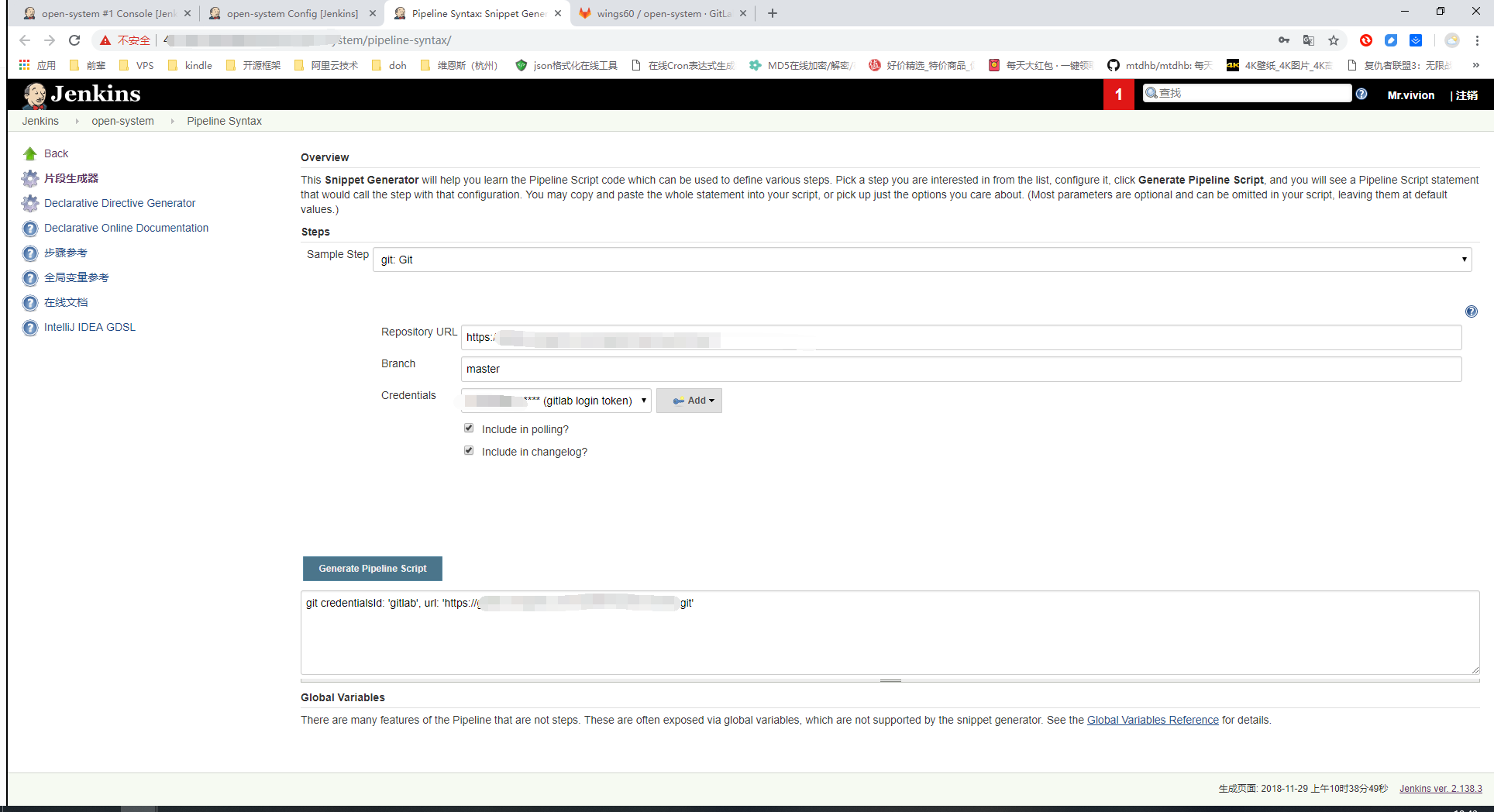Image resolution: width=1494 pixels, height=812 pixels.
Task: Click the Declarative Directive Generator gear icon
Action: click(x=29, y=203)
